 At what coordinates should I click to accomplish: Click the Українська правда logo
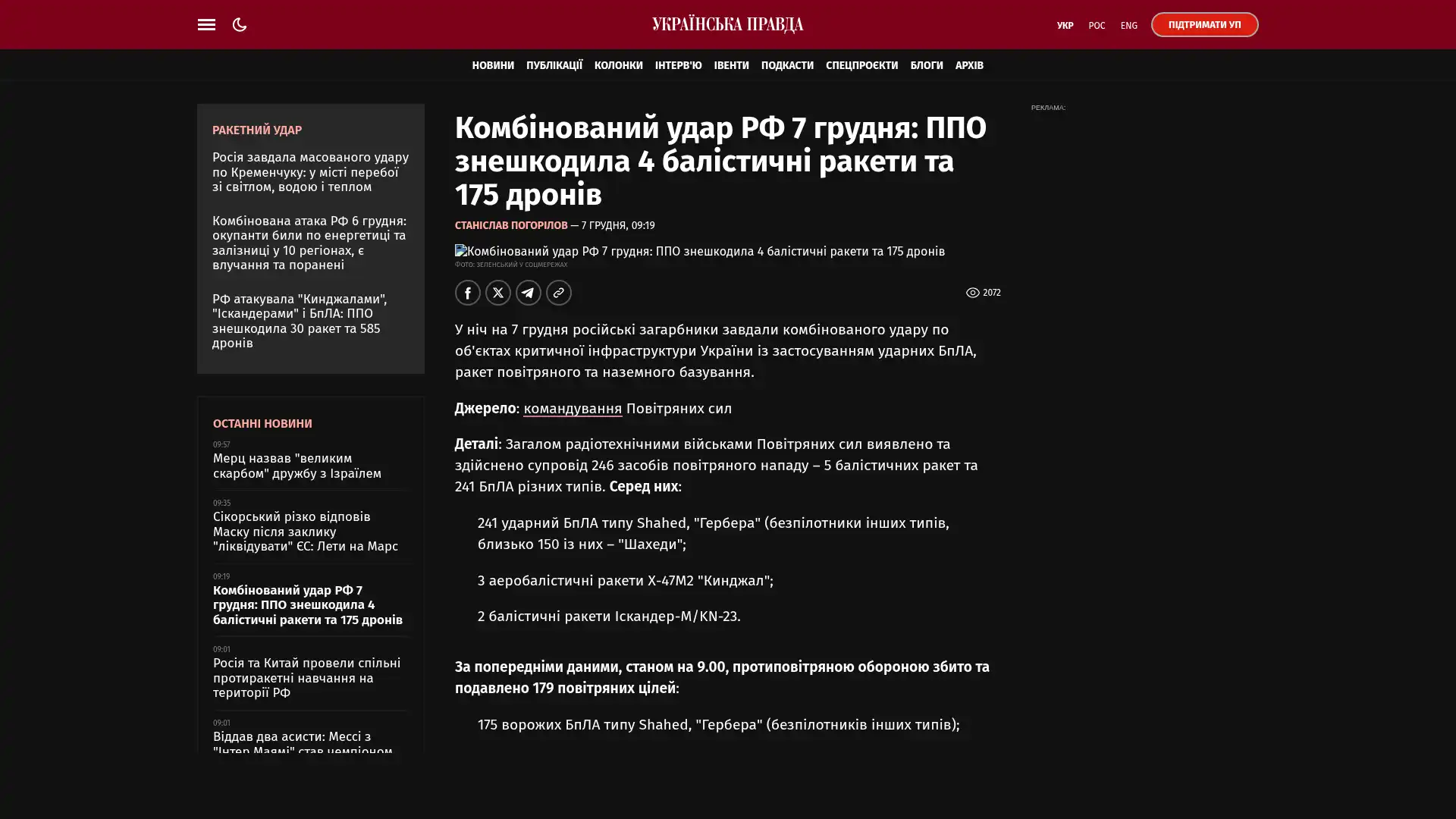pos(727,24)
